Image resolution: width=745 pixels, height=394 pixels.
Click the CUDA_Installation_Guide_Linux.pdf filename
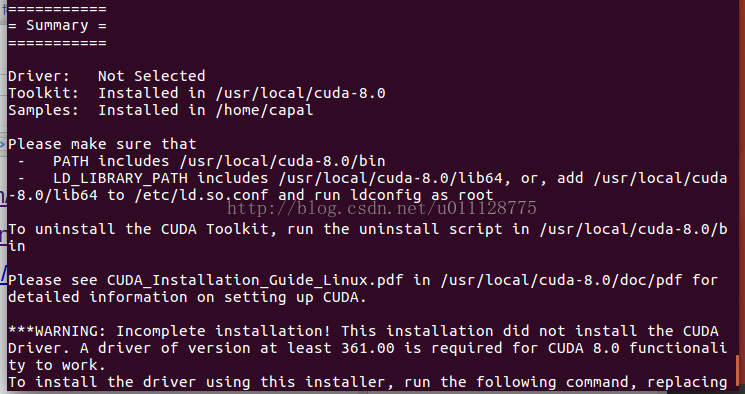[x=255, y=280]
